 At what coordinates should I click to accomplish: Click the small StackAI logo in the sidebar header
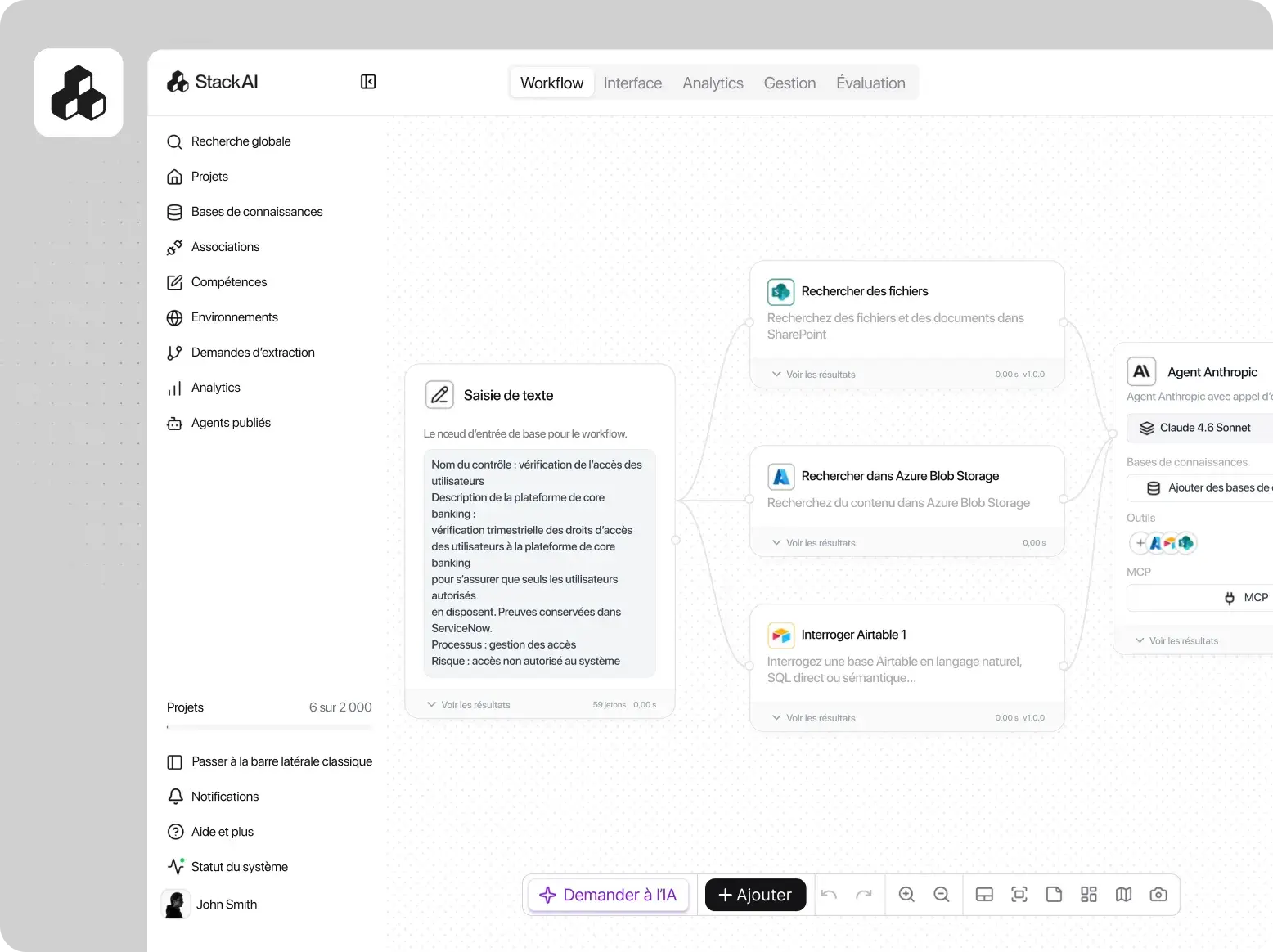(178, 82)
